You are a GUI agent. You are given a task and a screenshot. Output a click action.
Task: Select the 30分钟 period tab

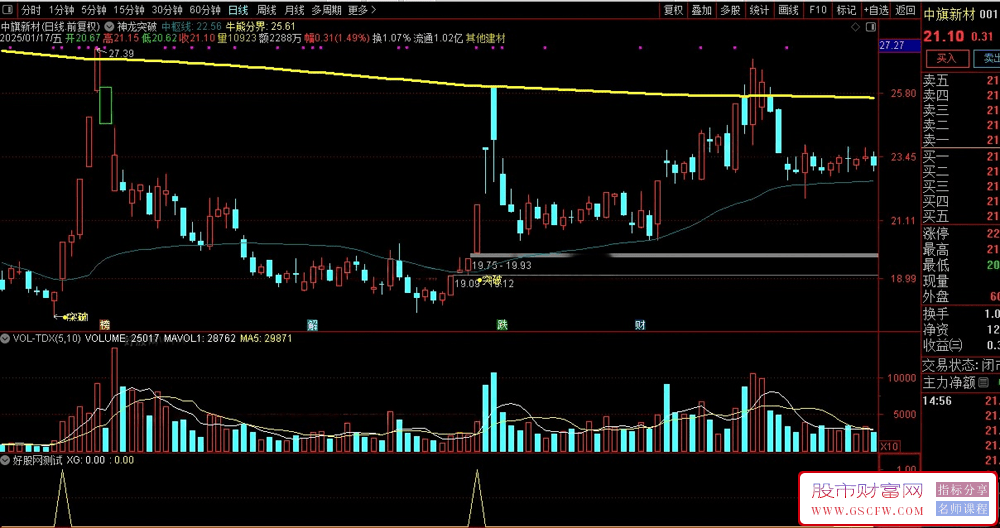point(167,10)
